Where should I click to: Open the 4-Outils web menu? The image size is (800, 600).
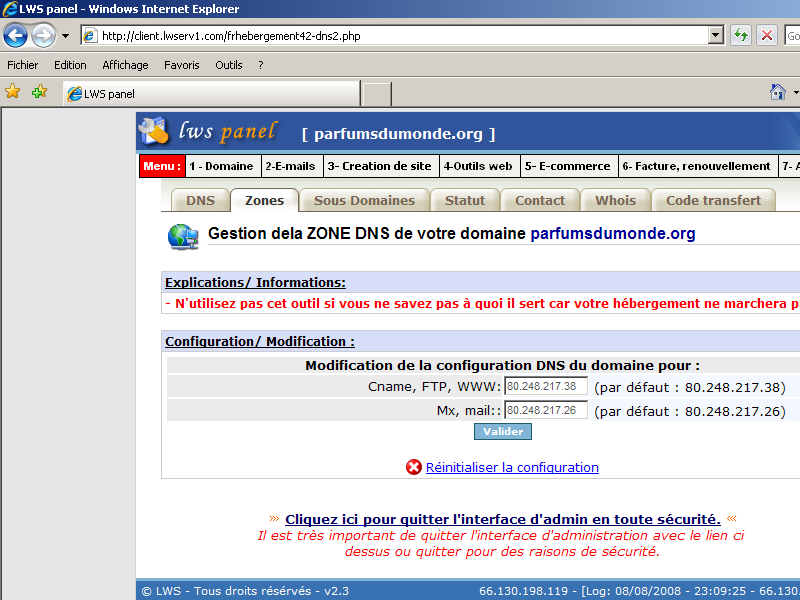(478, 166)
